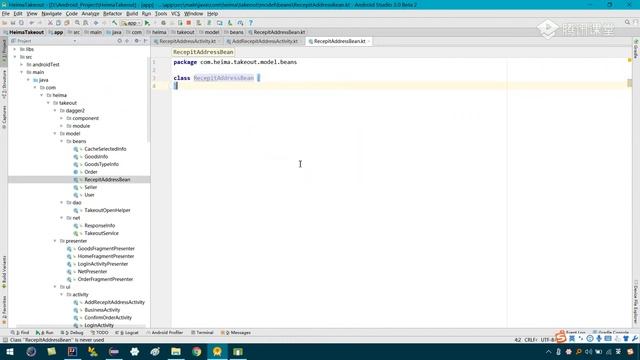This screenshot has height=360, width=640.
Task: Click class name RecepitAddressBean in editor
Action: tap(224, 78)
